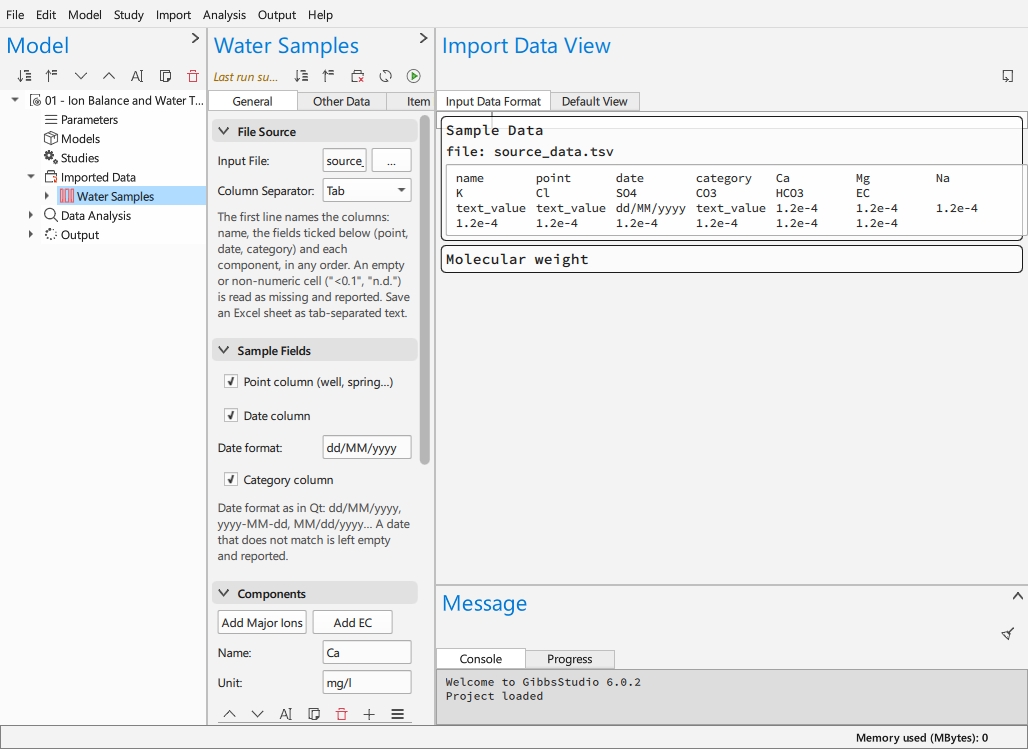Image resolution: width=1028 pixels, height=749 pixels.
Task: Click the Water Samples expand-all icon
Action: (x=301, y=76)
